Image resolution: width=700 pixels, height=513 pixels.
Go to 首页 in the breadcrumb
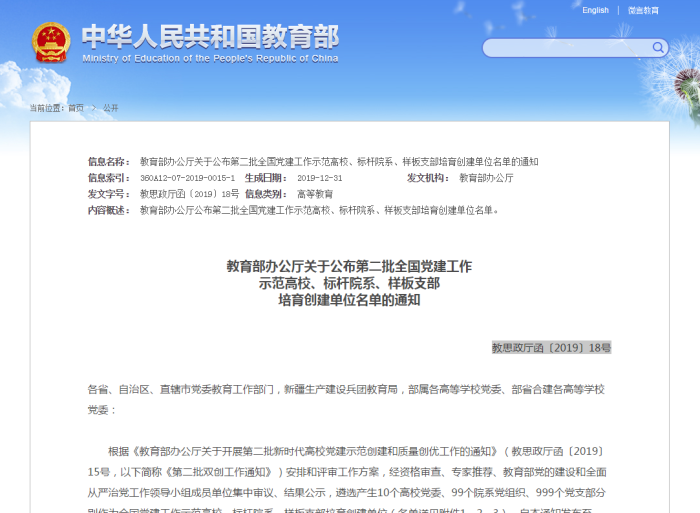pyautogui.click(x=76, y=108)
